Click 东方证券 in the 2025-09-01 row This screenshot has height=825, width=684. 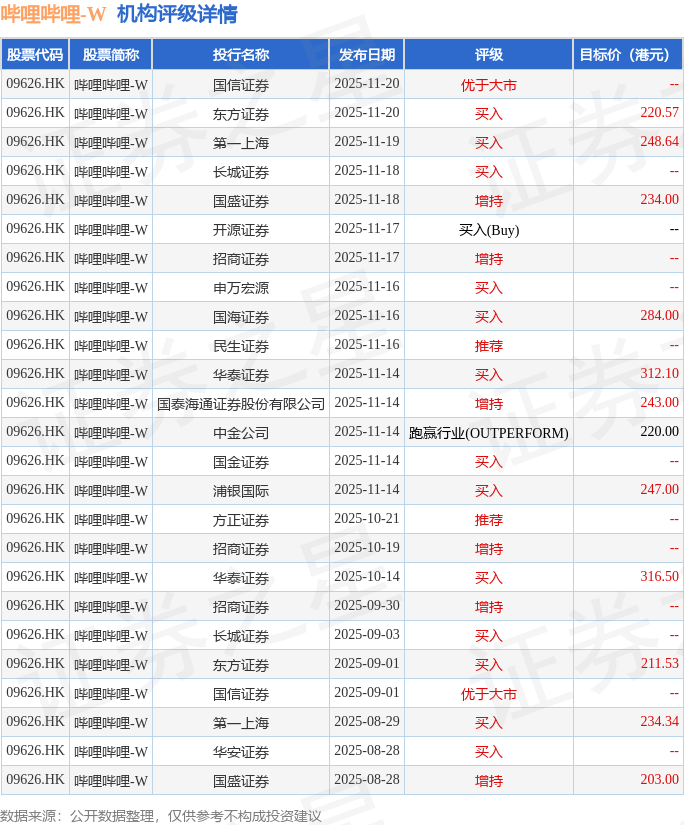pos(241,665)
